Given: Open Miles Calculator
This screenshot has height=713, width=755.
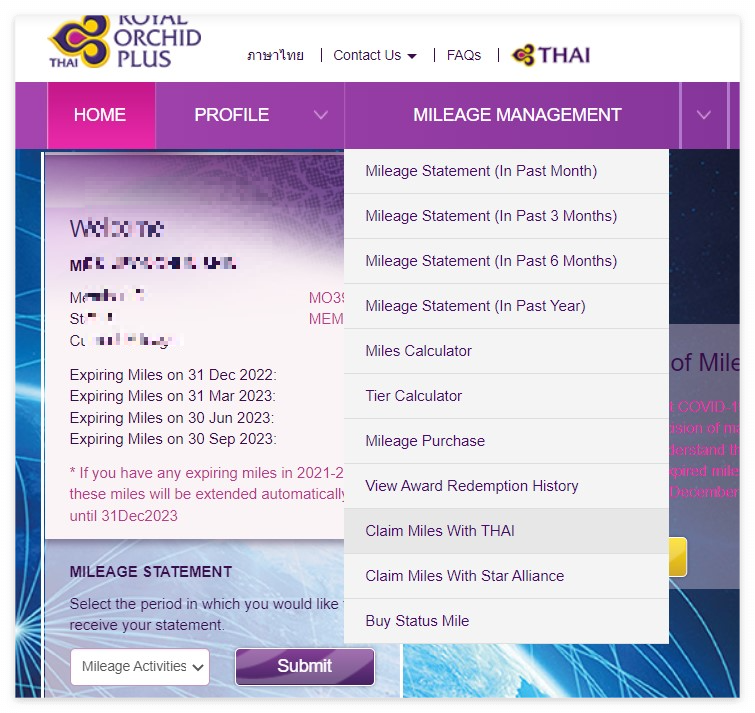Looking at the screenshot, I should click(507, 351).
